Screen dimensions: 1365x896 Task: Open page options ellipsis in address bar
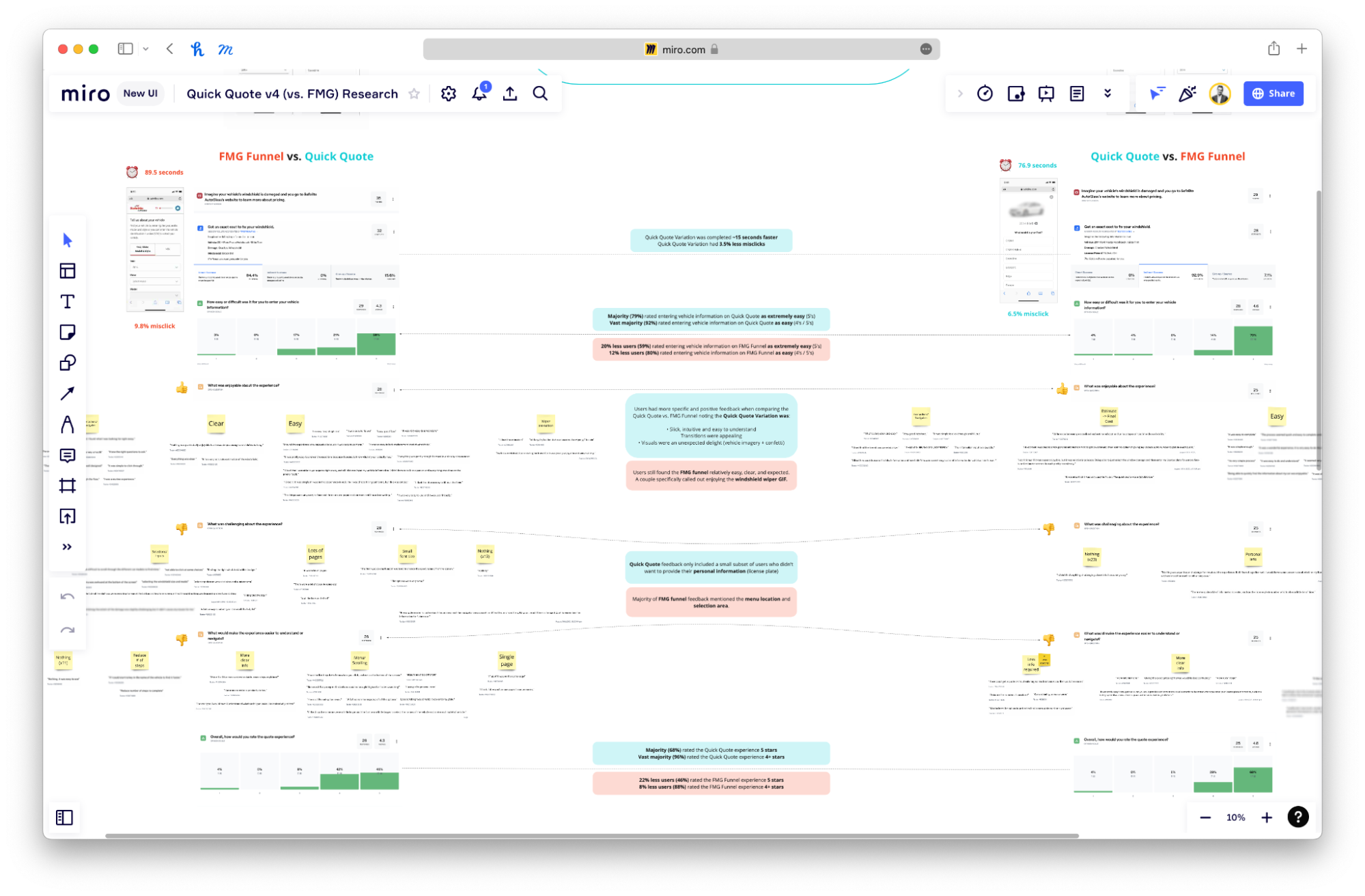tap(926, 49)
